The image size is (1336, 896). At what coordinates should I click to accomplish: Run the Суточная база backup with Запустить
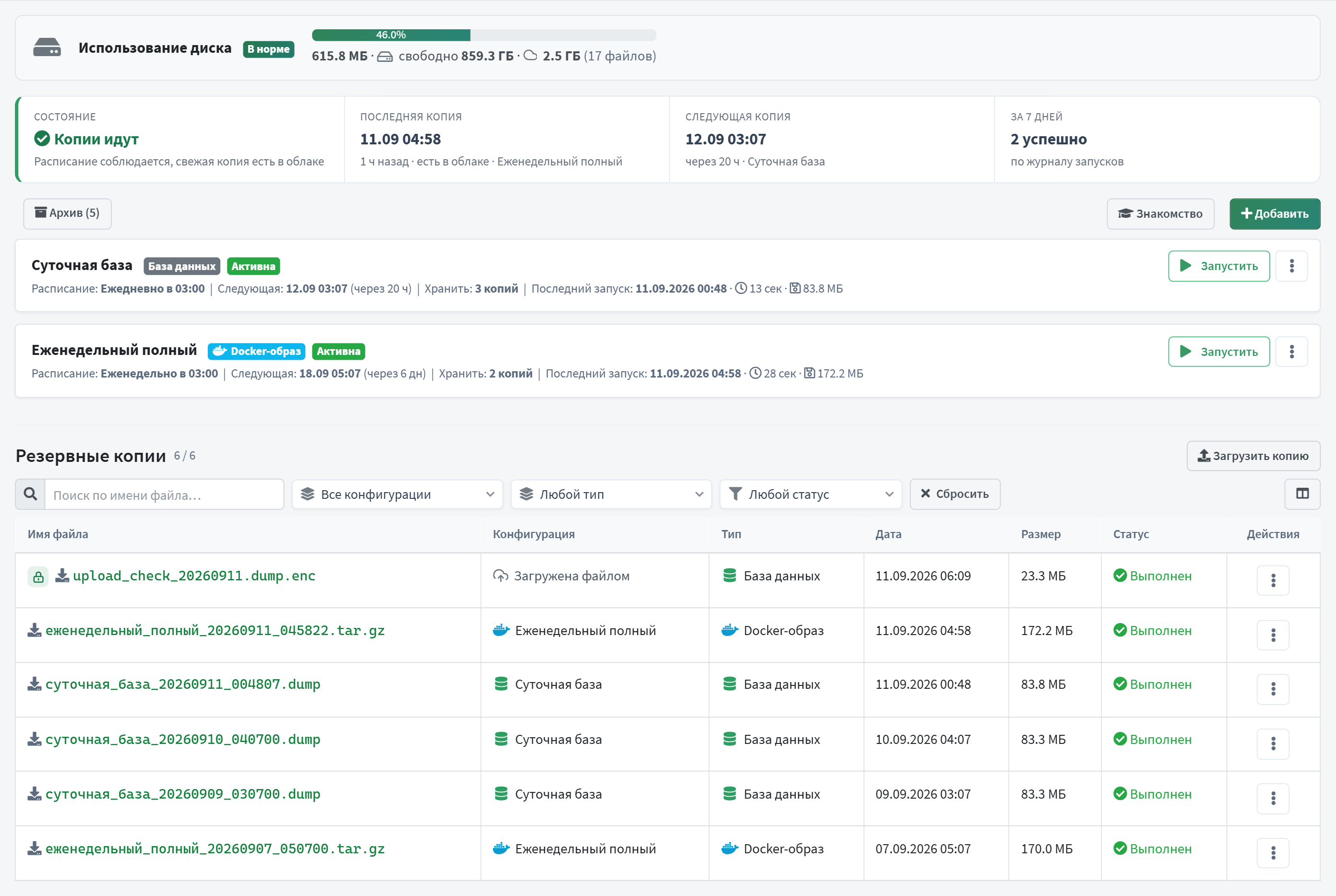click(x=1219, y=266)
